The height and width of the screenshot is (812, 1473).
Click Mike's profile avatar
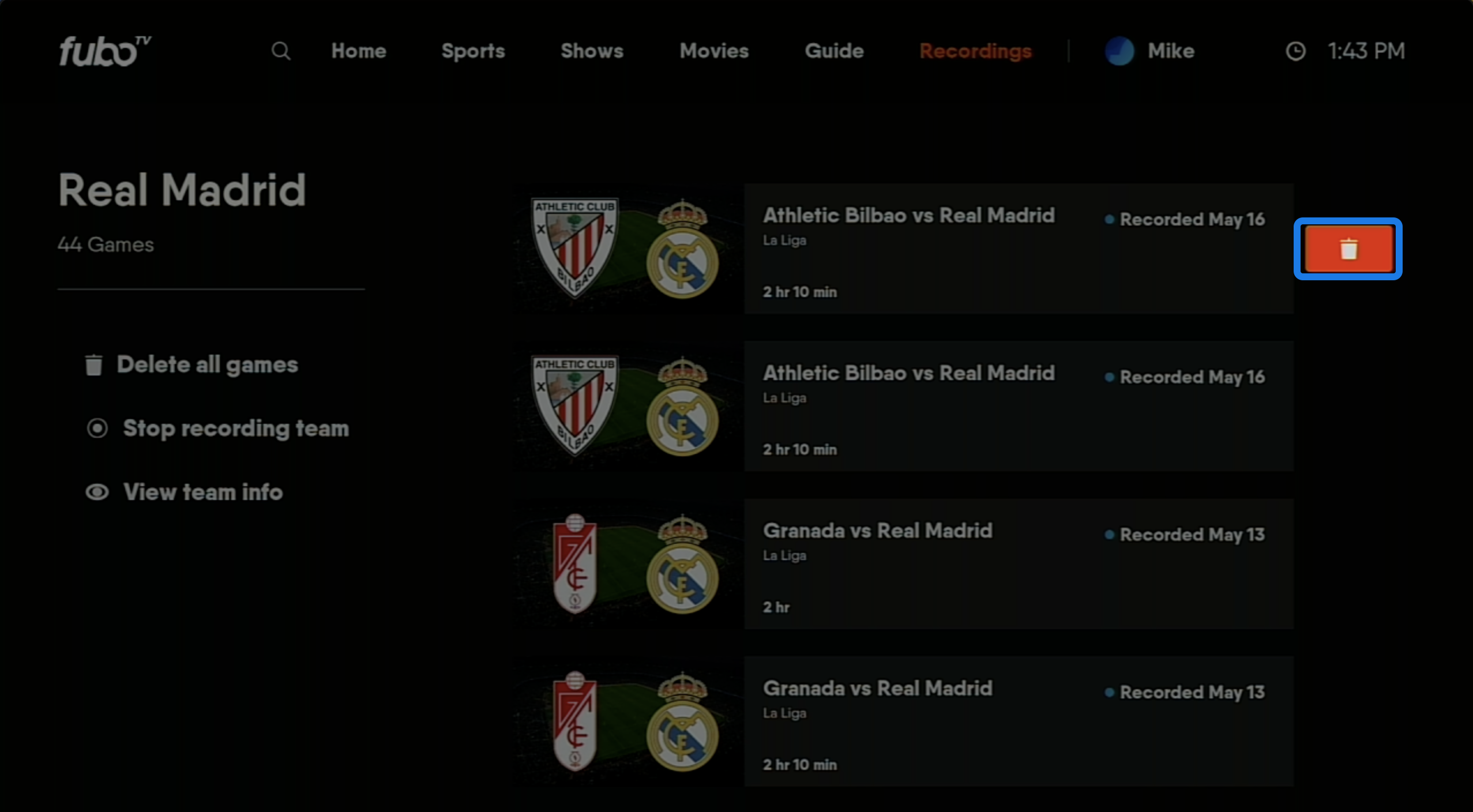(x=1119, y=51)
